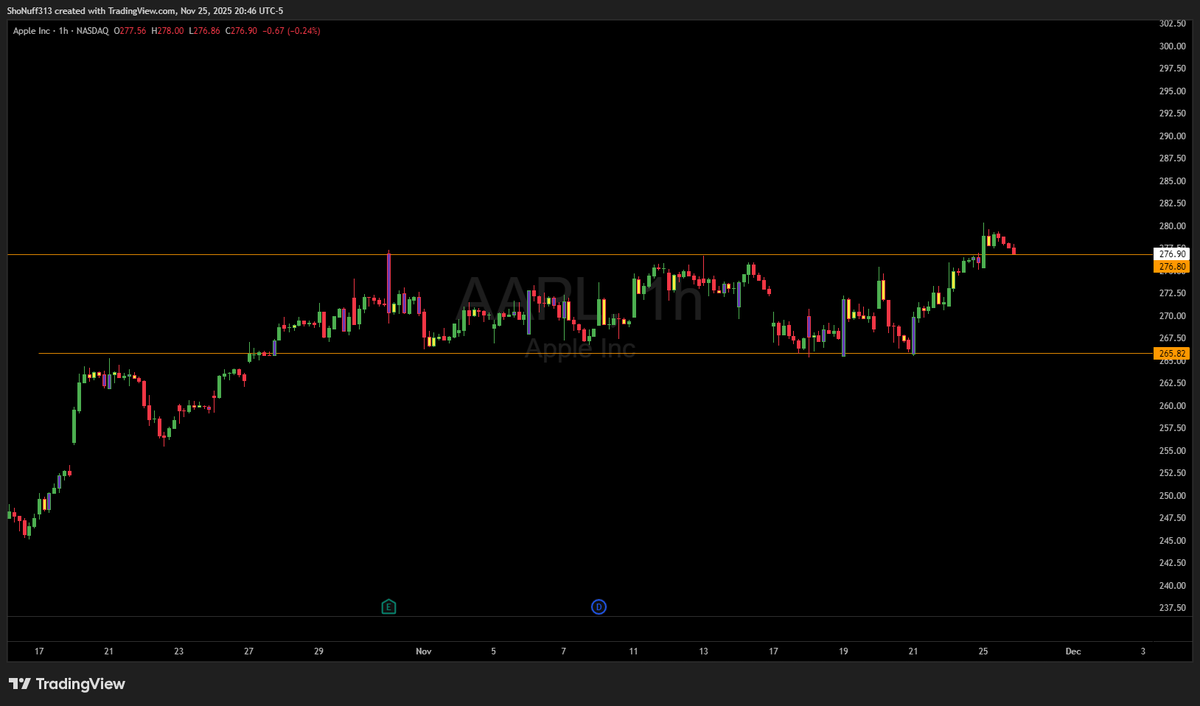1200x706 pixels.
Task: Click the "Dec" label on time axis
Action: tap(1073, 651)
